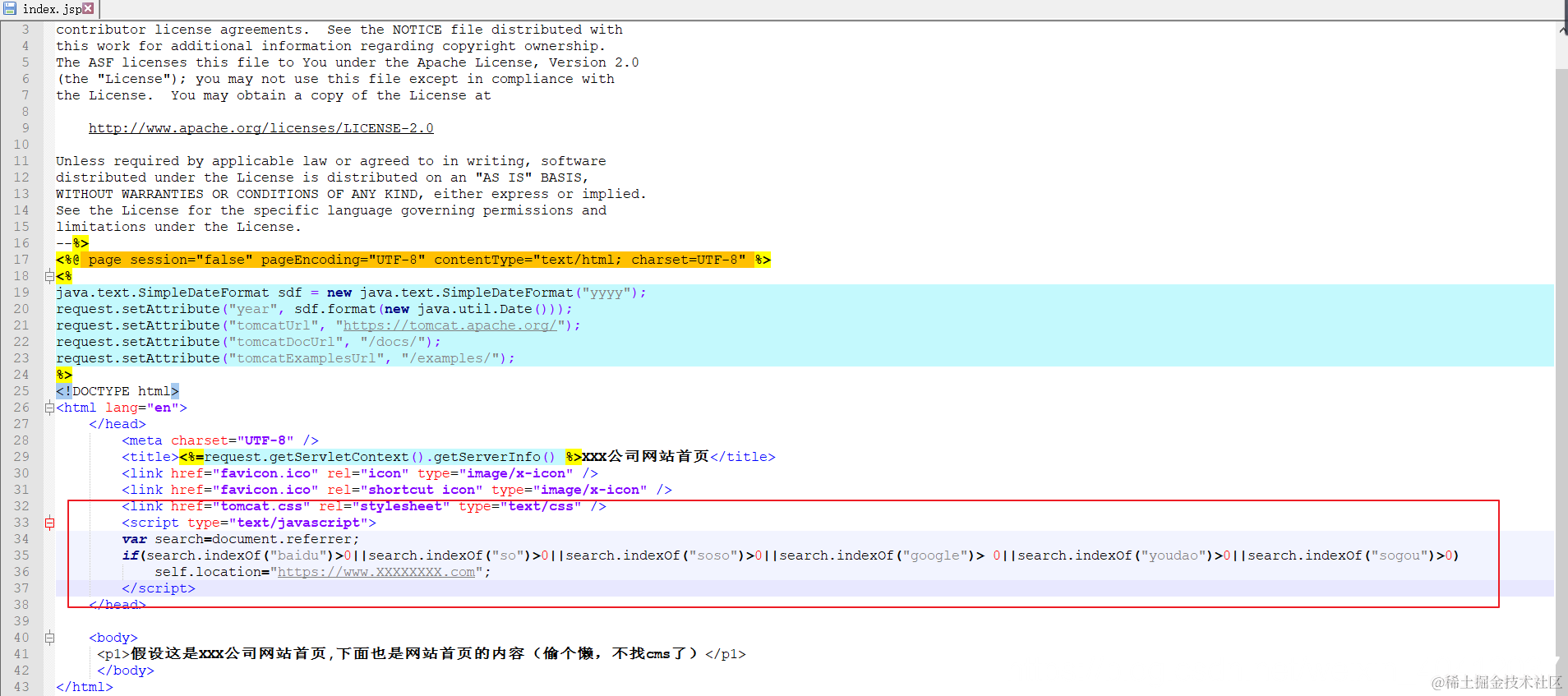Click line number 17 in the margin
1568x696 pixels.
pos(21,260)
